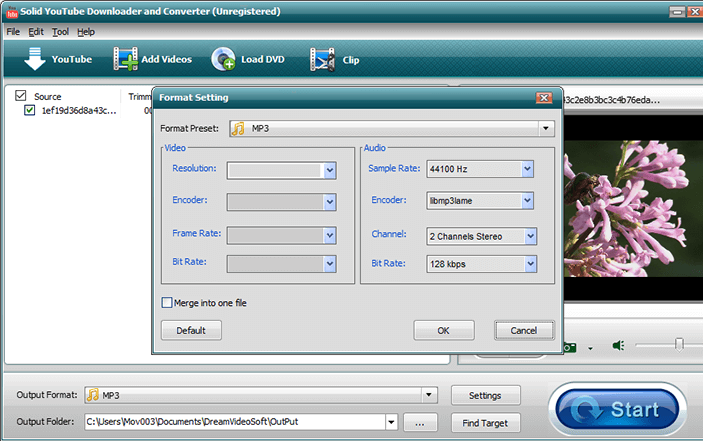Click the Default button

tap(191, 330)
